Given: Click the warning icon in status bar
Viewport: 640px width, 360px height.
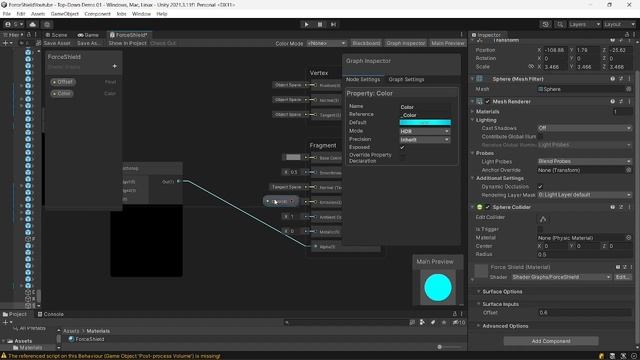Looking at the screenshot, I should click(x=4, y=356).
